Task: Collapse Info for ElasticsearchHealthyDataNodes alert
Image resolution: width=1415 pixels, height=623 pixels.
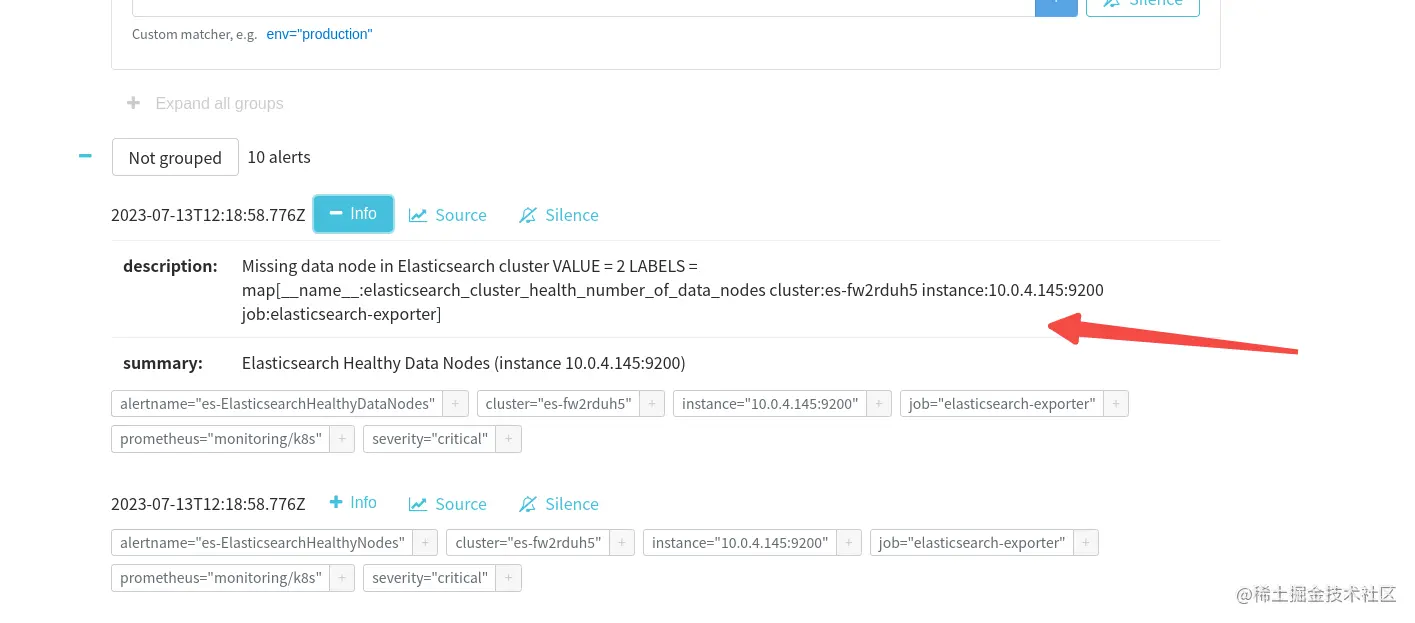Action: click(353, 214)
